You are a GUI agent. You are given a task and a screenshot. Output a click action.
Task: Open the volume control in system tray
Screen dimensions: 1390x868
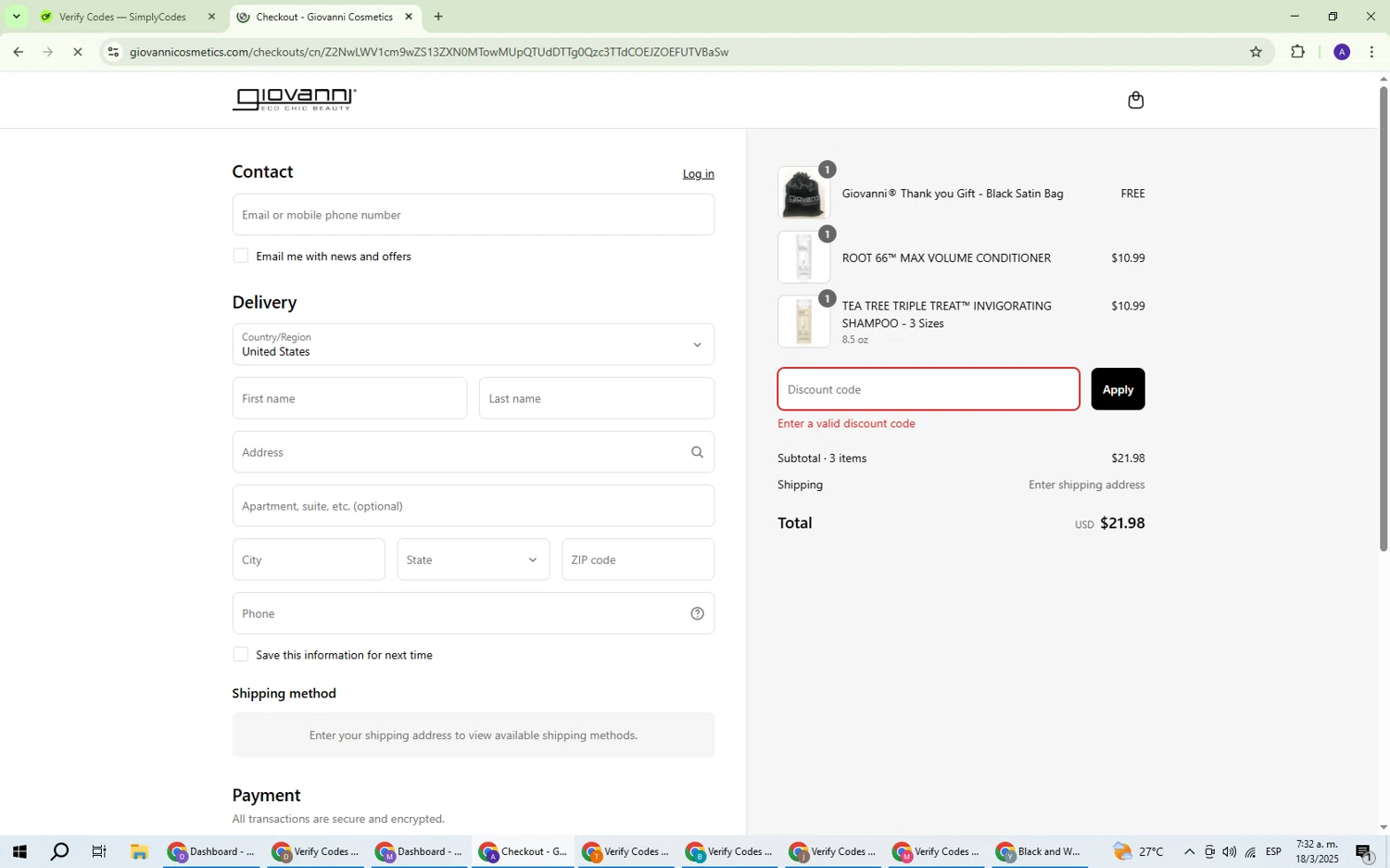point(1229,851)
